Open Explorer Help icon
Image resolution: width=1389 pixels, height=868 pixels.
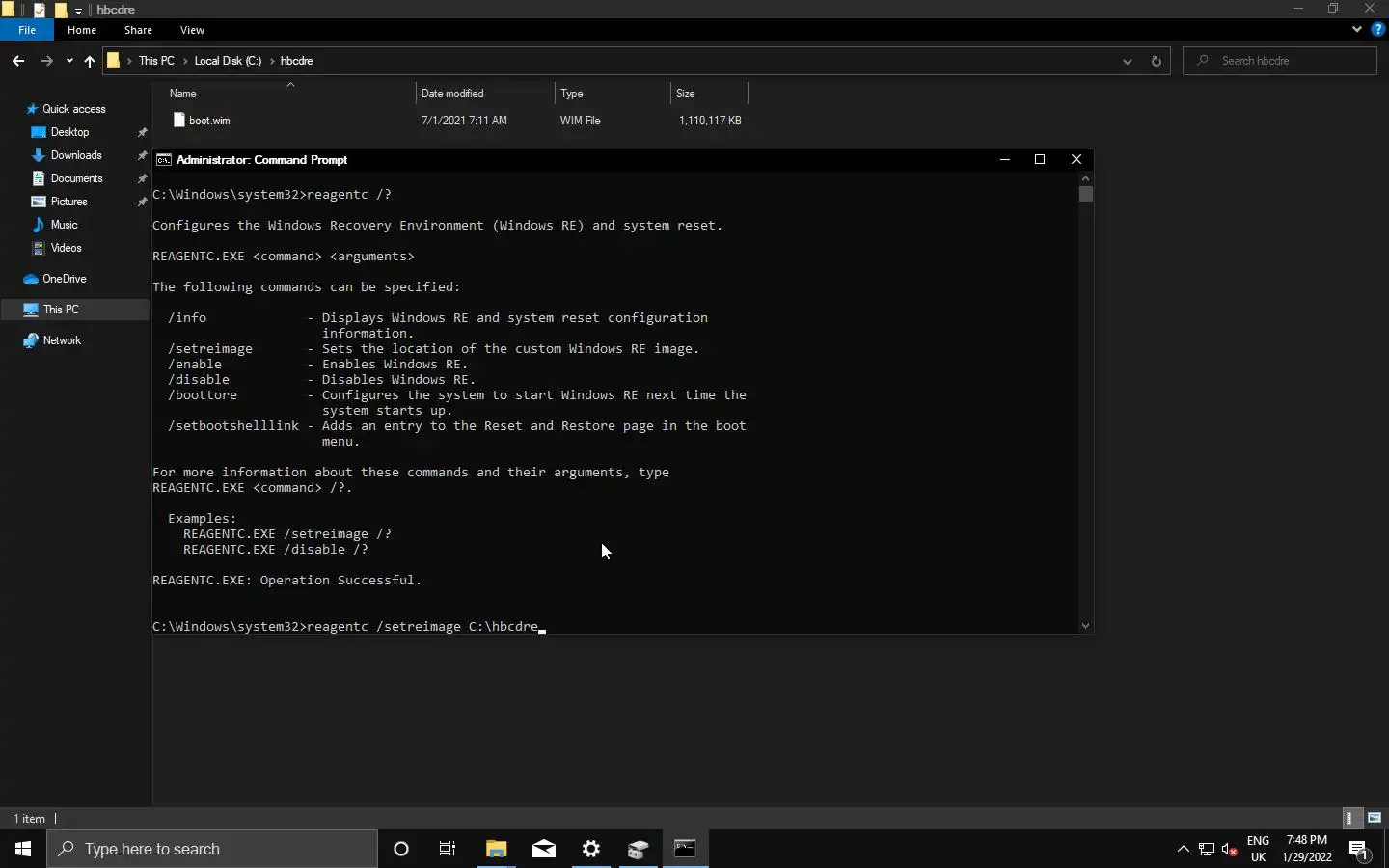tap(1378, 30)
